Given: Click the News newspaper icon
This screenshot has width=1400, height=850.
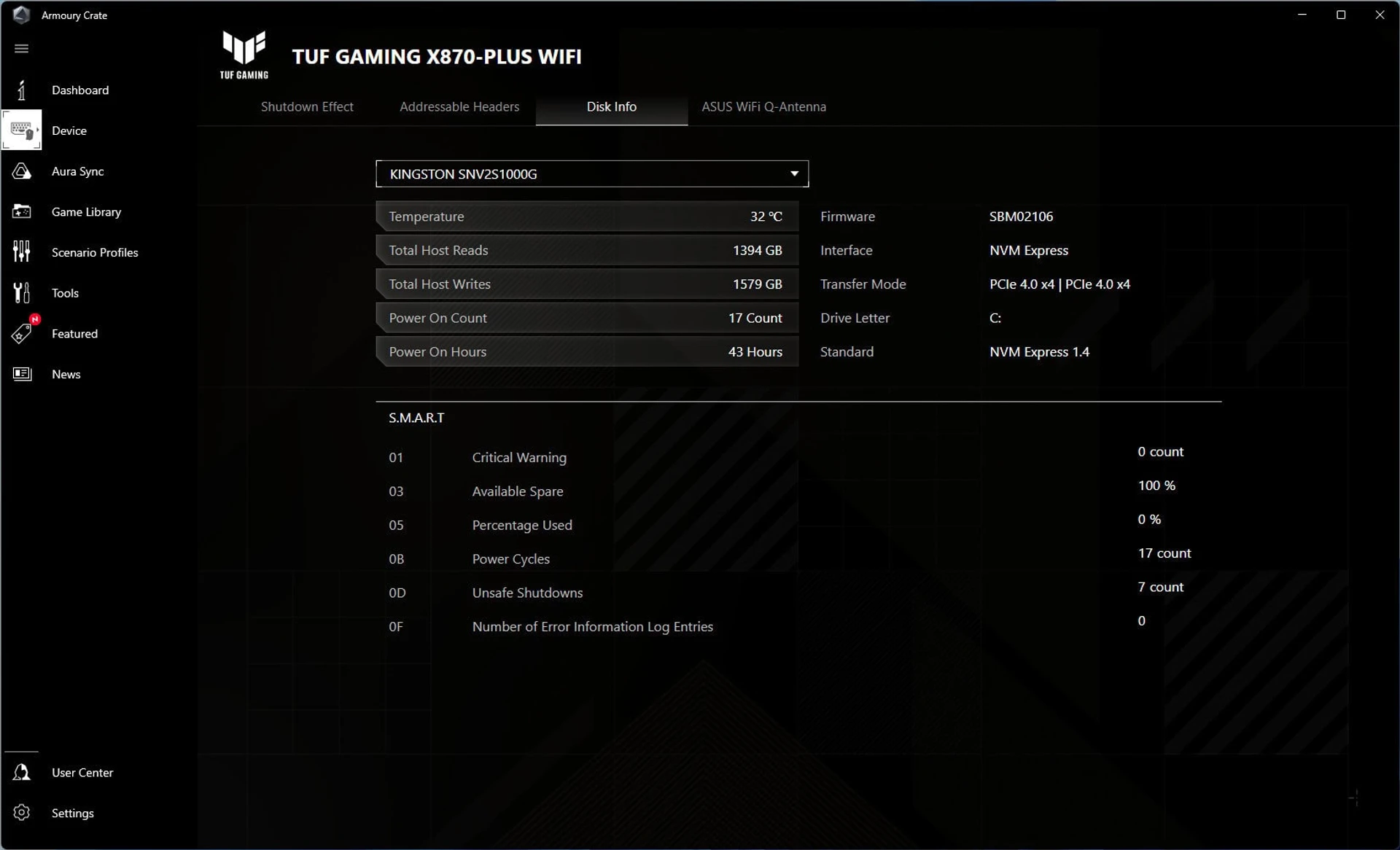Looking at the screenshot, I should (22, 374).
